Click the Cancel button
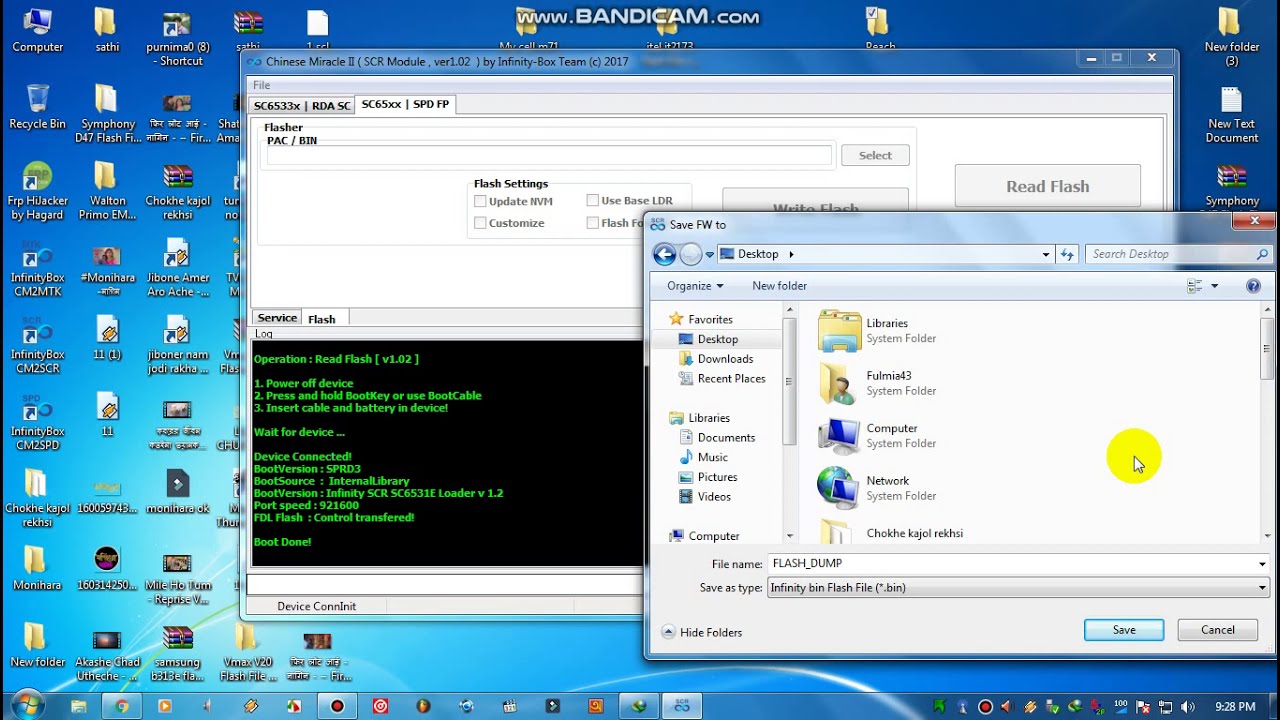The width and height of the screenshot is (1280, 720). tap(1217, 630)
